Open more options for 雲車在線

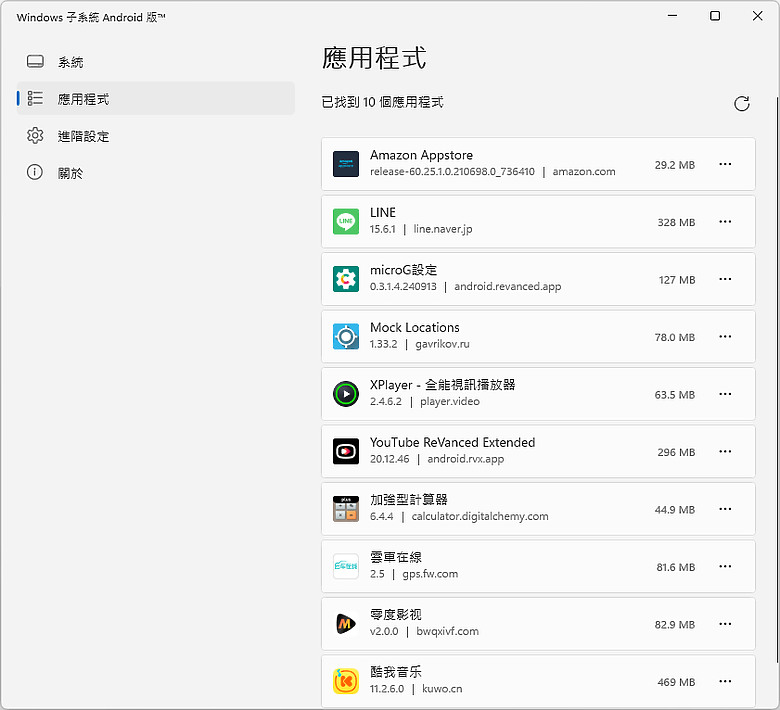725,566
